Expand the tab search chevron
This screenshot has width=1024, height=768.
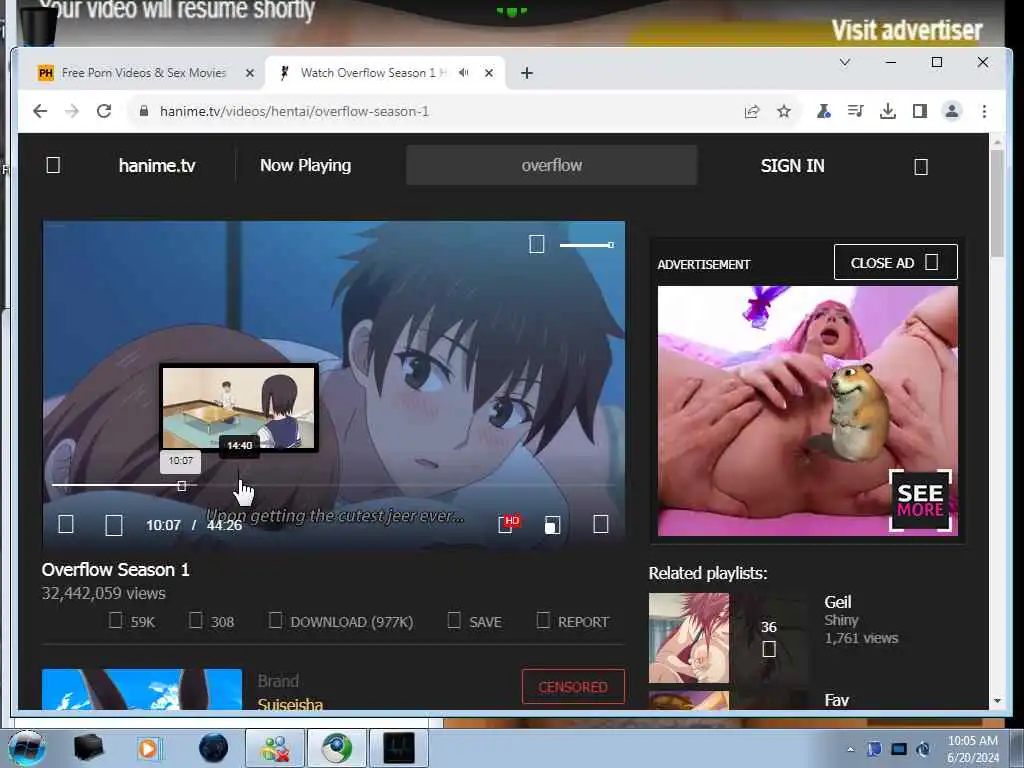pos(844,62)
